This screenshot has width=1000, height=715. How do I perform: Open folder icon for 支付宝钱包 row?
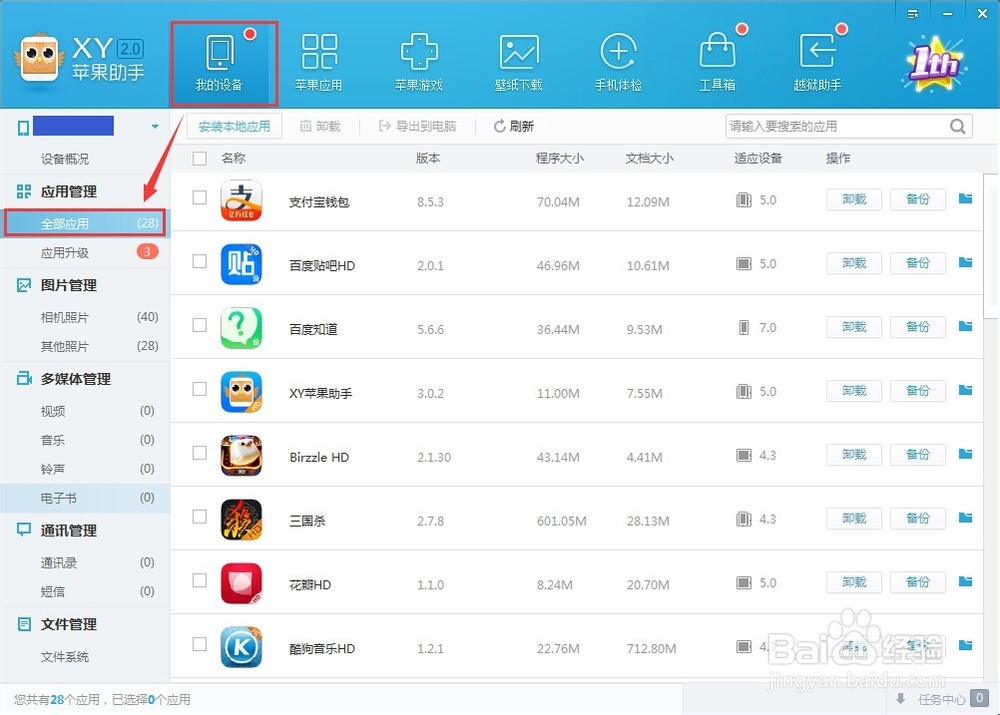966,199
